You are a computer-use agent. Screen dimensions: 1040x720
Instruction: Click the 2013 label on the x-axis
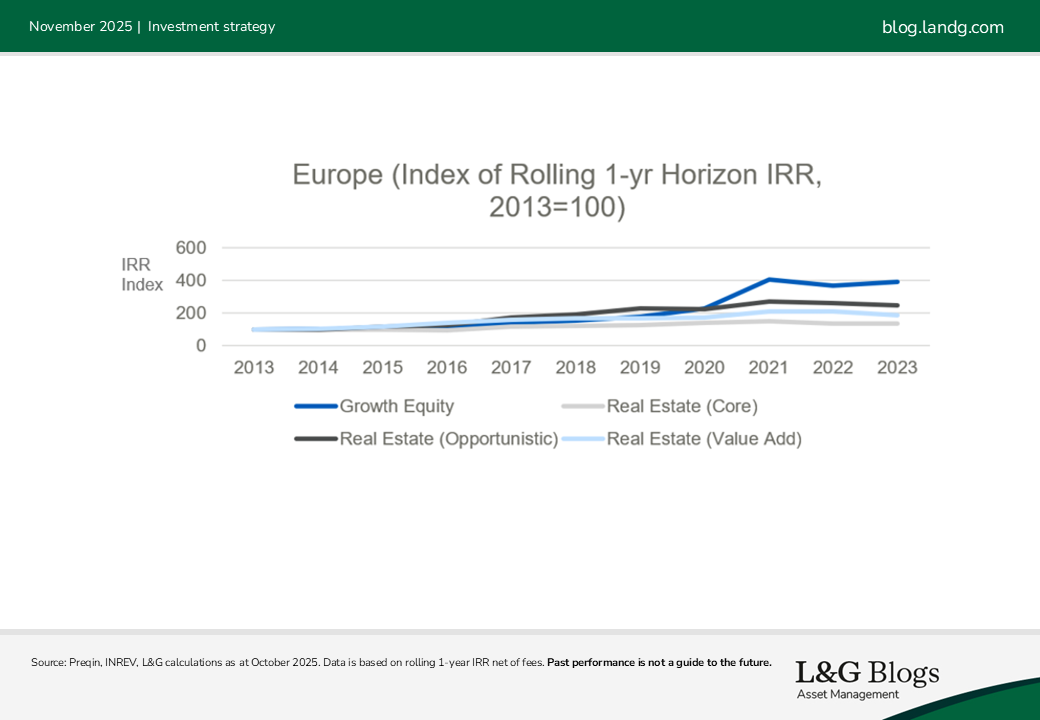(x=254, y=367)
